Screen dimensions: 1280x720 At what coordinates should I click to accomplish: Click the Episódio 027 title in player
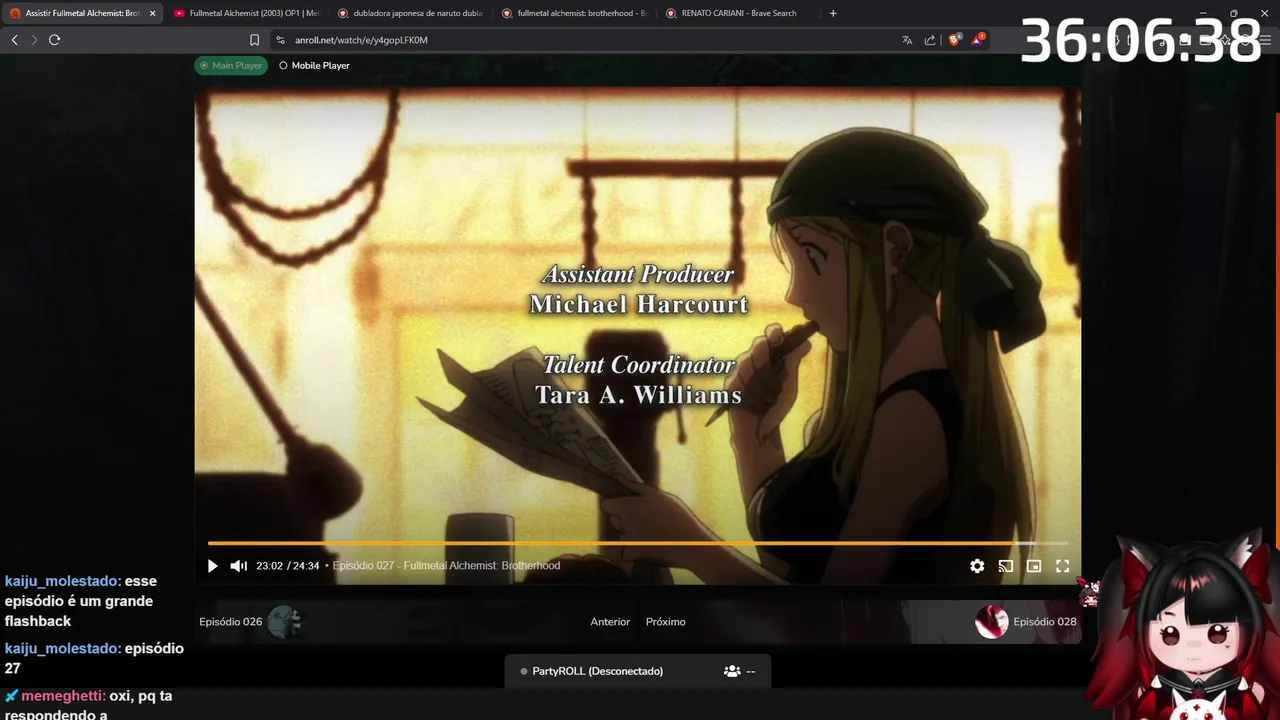[x=446, y=566]
